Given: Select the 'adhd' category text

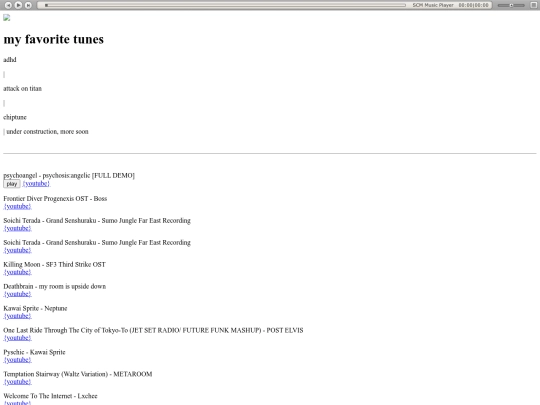Looking at the screenshot, I should coord(10,60).
